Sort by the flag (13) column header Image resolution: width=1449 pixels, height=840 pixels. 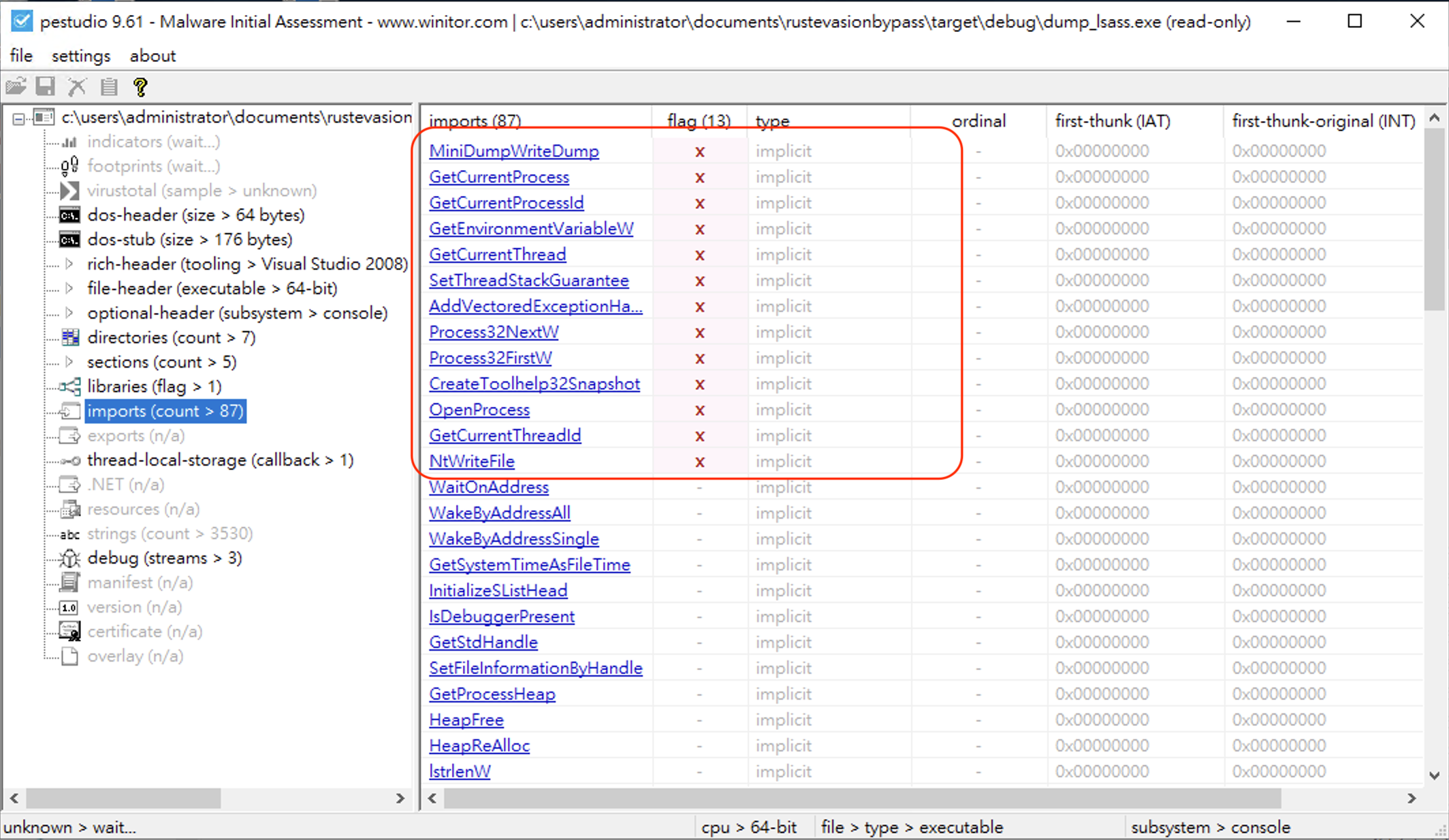coord(698,121)
